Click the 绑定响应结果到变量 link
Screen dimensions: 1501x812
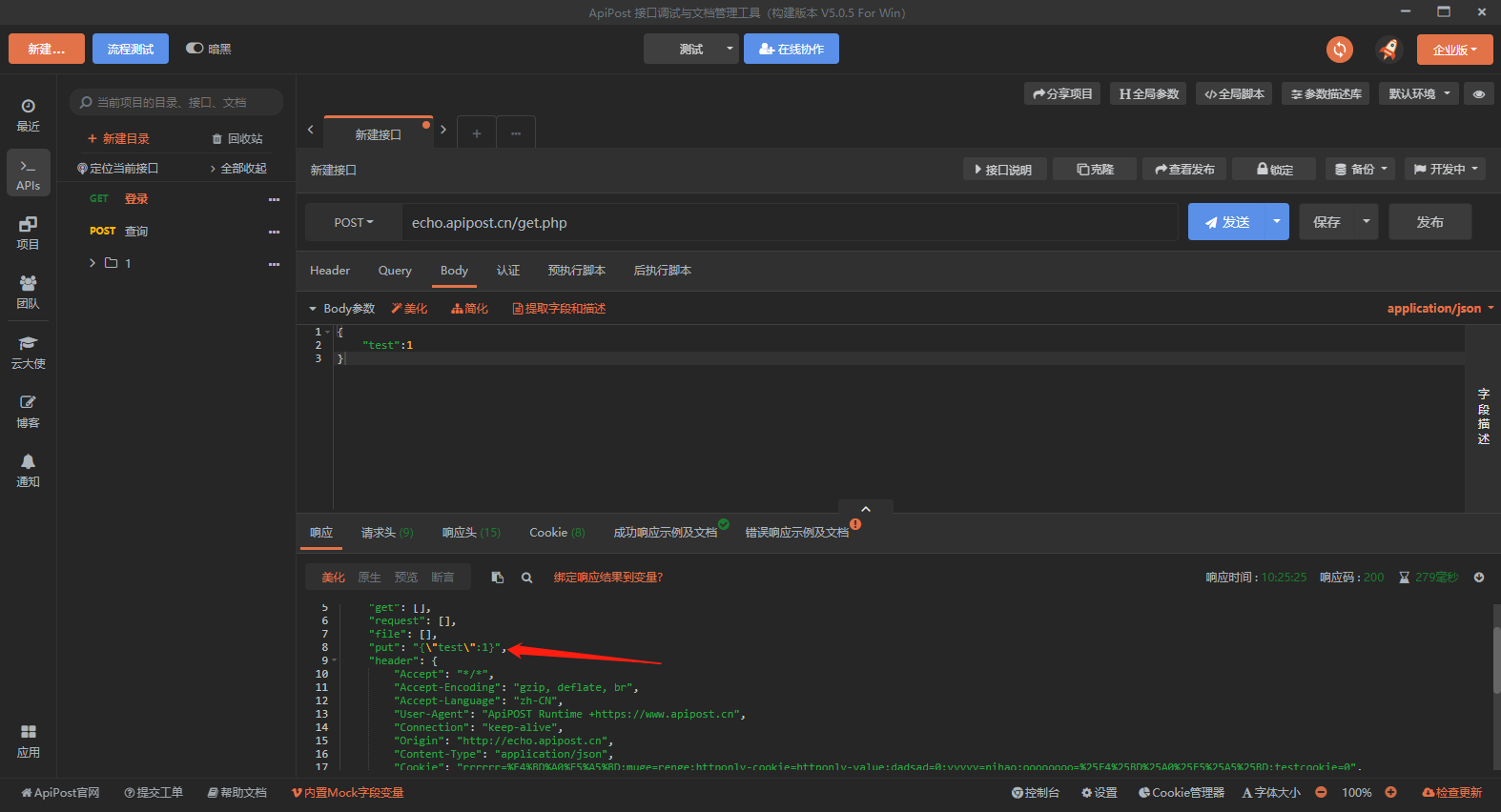[608, 578]
